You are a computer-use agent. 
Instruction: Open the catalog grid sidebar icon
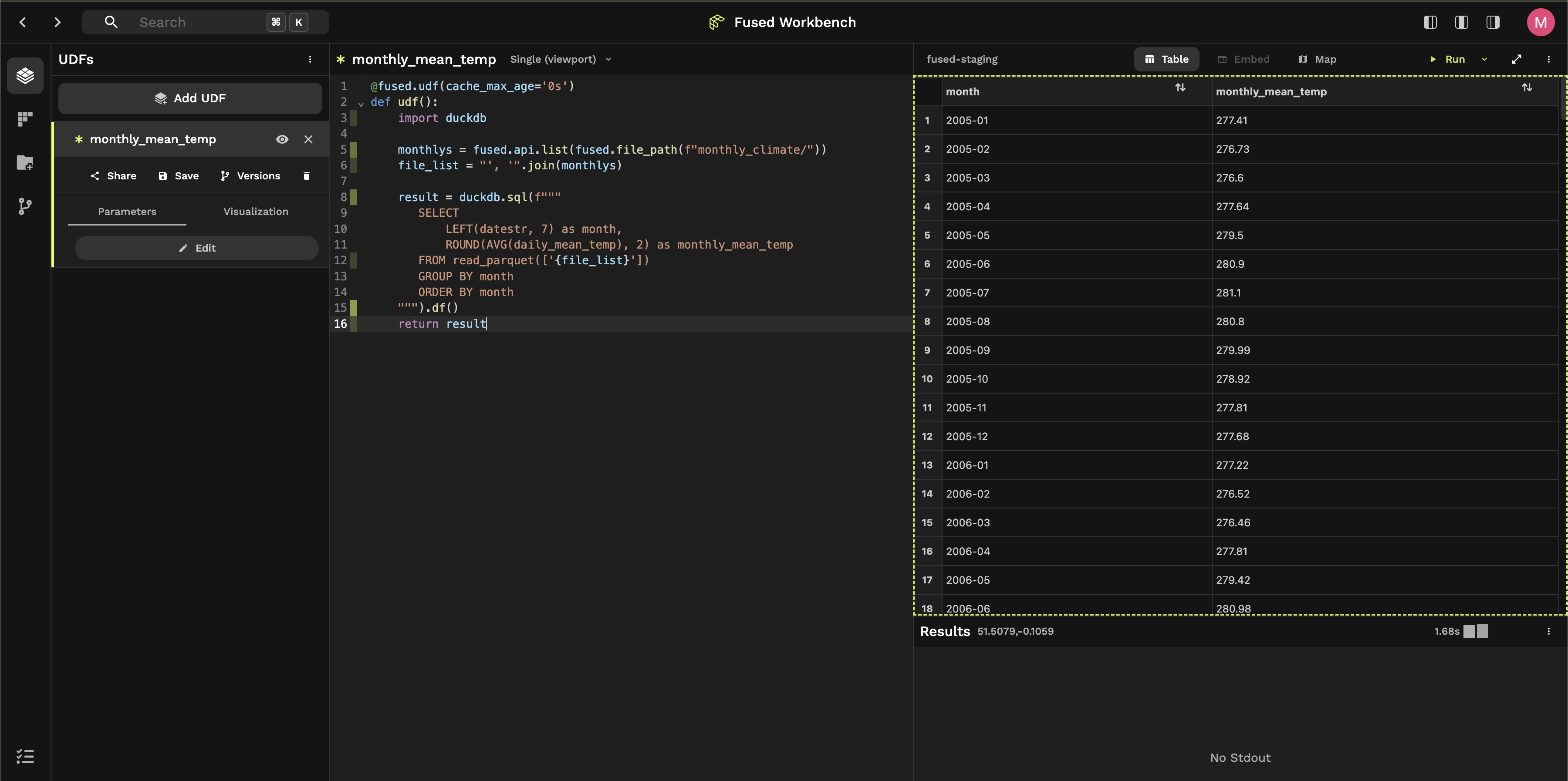point(25,119)
